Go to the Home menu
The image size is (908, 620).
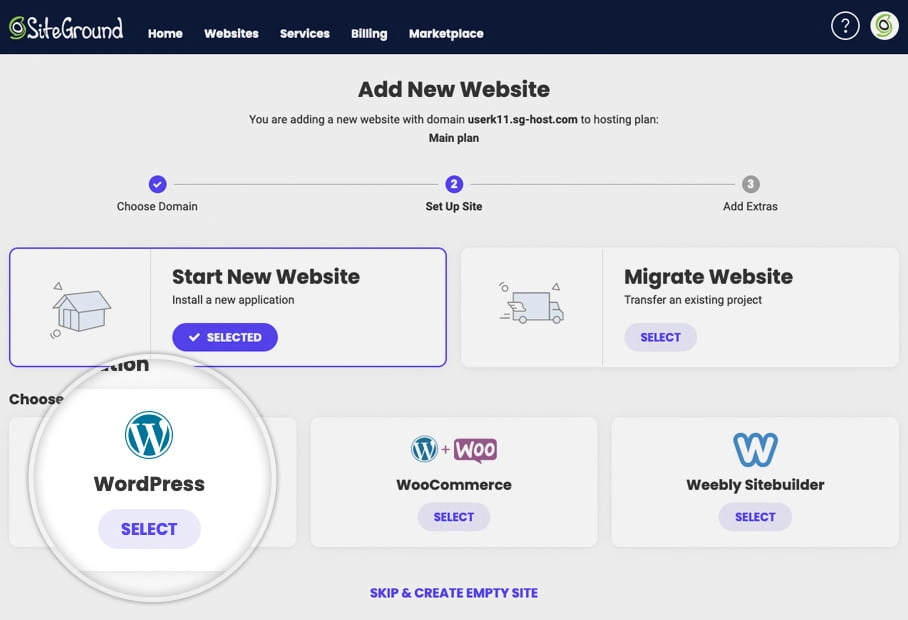click(165, 33)
